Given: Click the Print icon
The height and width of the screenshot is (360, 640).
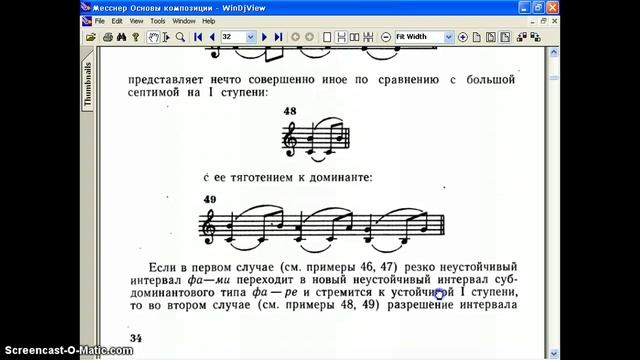Looking at the screenshot, I should 107,37.
